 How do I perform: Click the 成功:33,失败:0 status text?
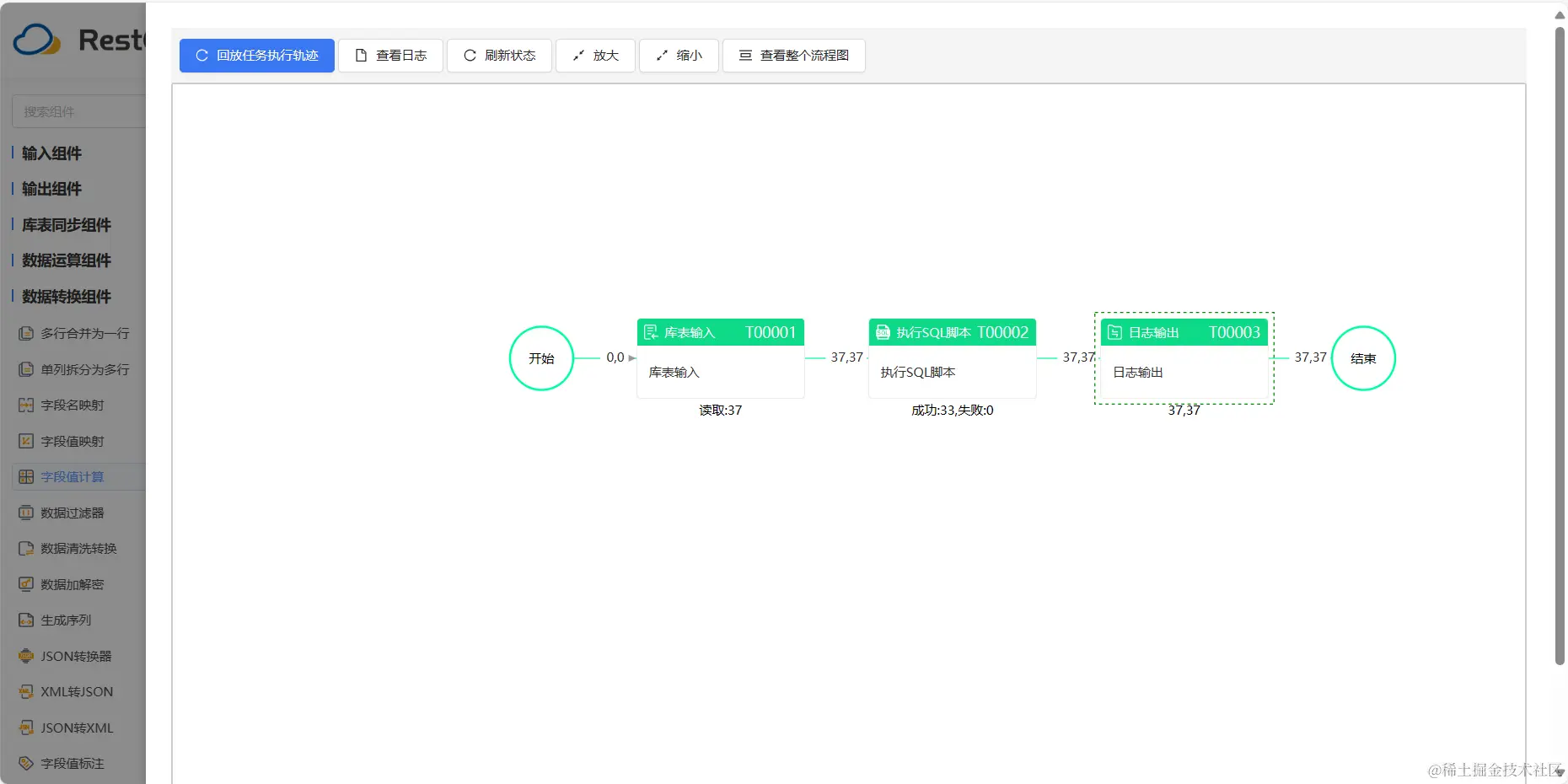(x=953, y=411)
